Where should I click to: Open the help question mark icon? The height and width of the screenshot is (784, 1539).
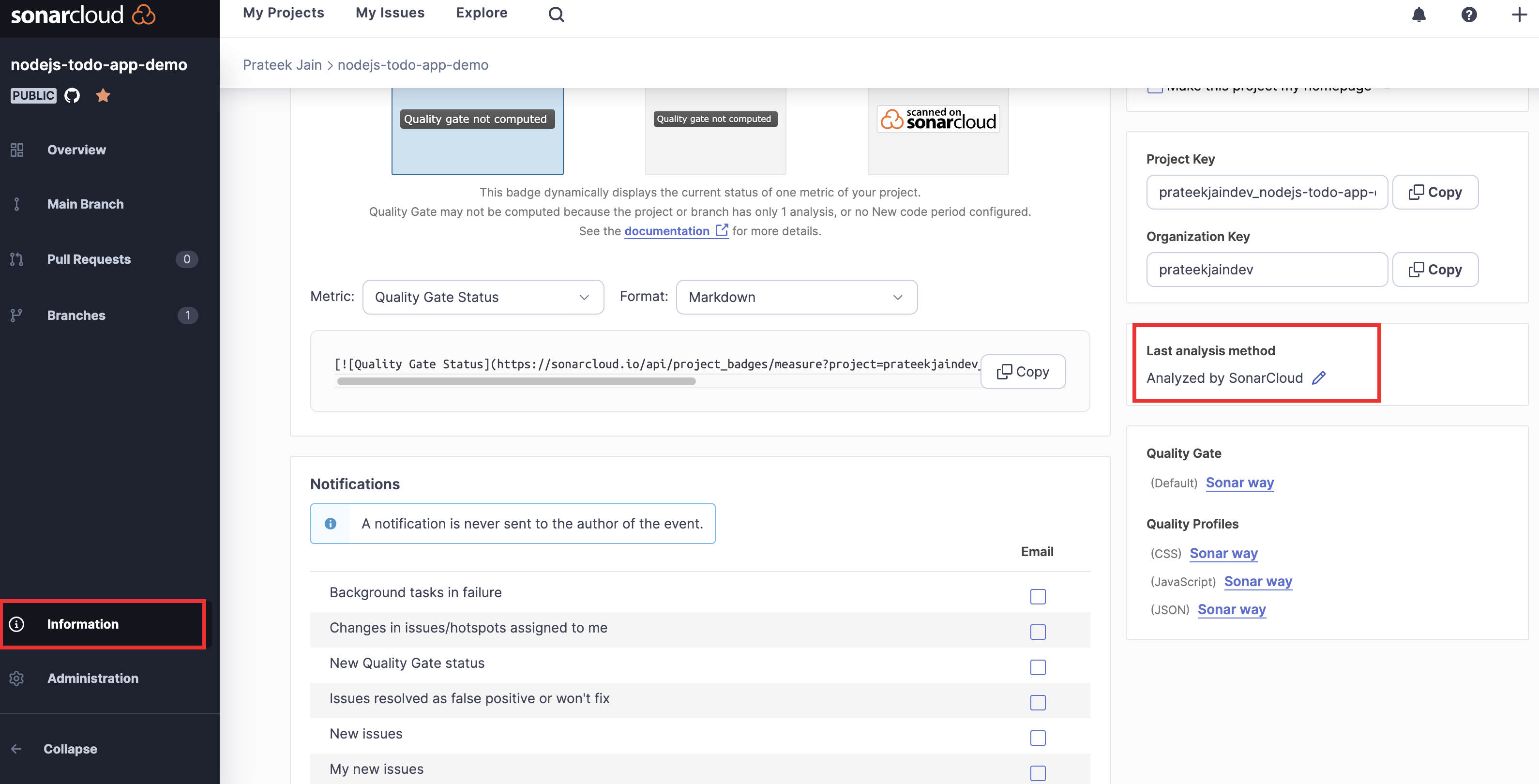[x=1468, y=15]
